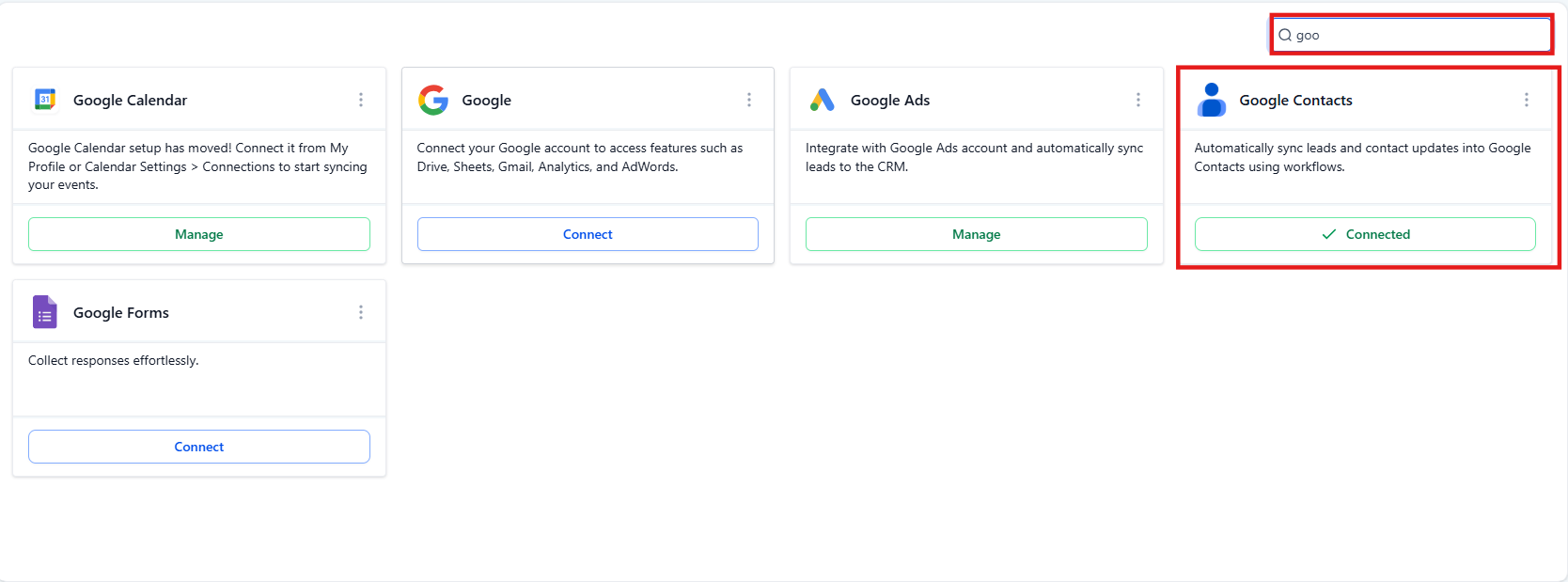Viewport: 1568px width, 582px height.
Task: Click the Google Forms card title
Action: tap(121, 313)
